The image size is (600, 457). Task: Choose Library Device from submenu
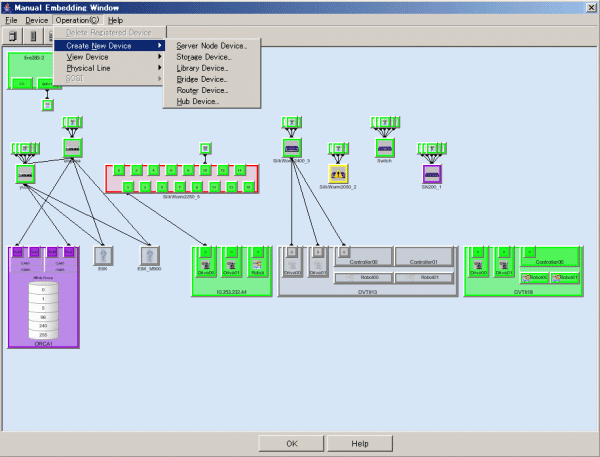[x=212, y=68]
